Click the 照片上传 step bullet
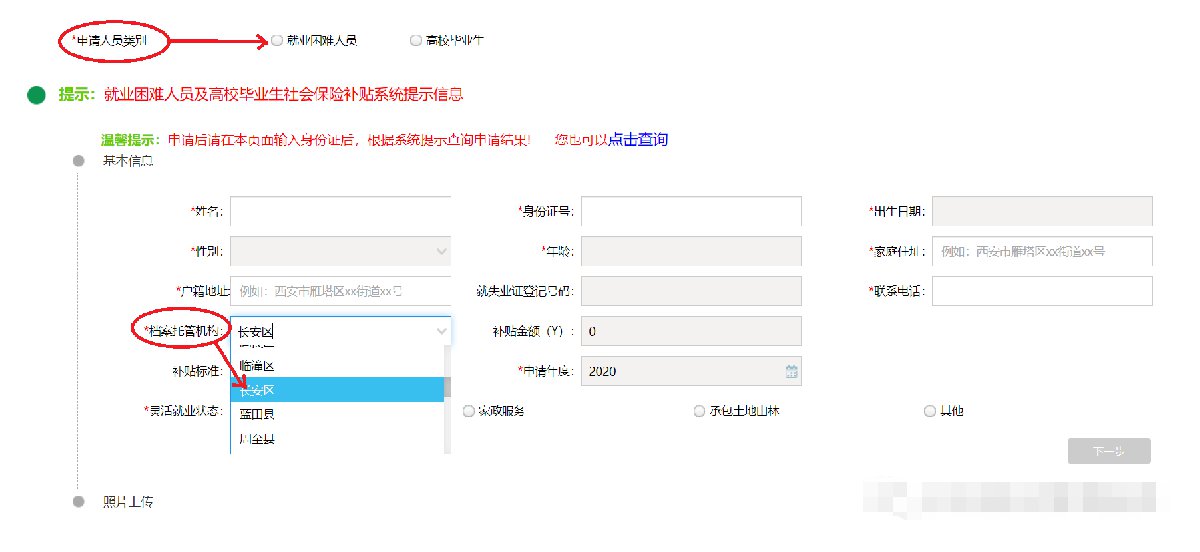Image resolution: width=1200 pixels, height=552 pixels. pos(78,501)
